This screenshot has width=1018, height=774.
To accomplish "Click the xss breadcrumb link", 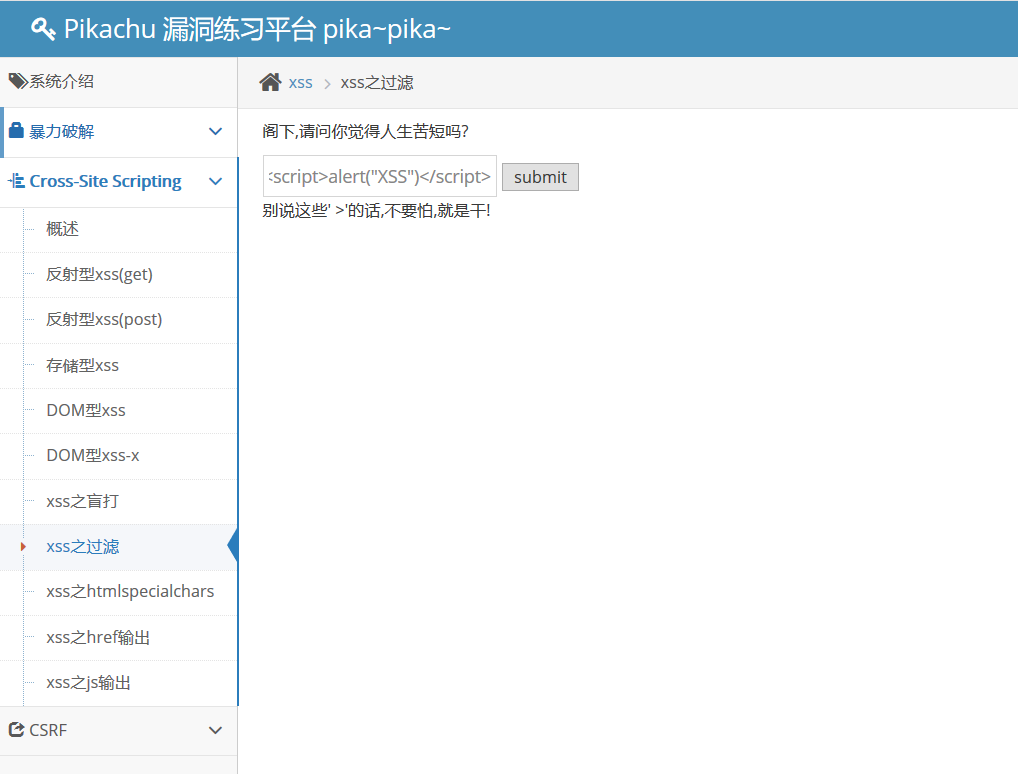I will tap(301, 83).
